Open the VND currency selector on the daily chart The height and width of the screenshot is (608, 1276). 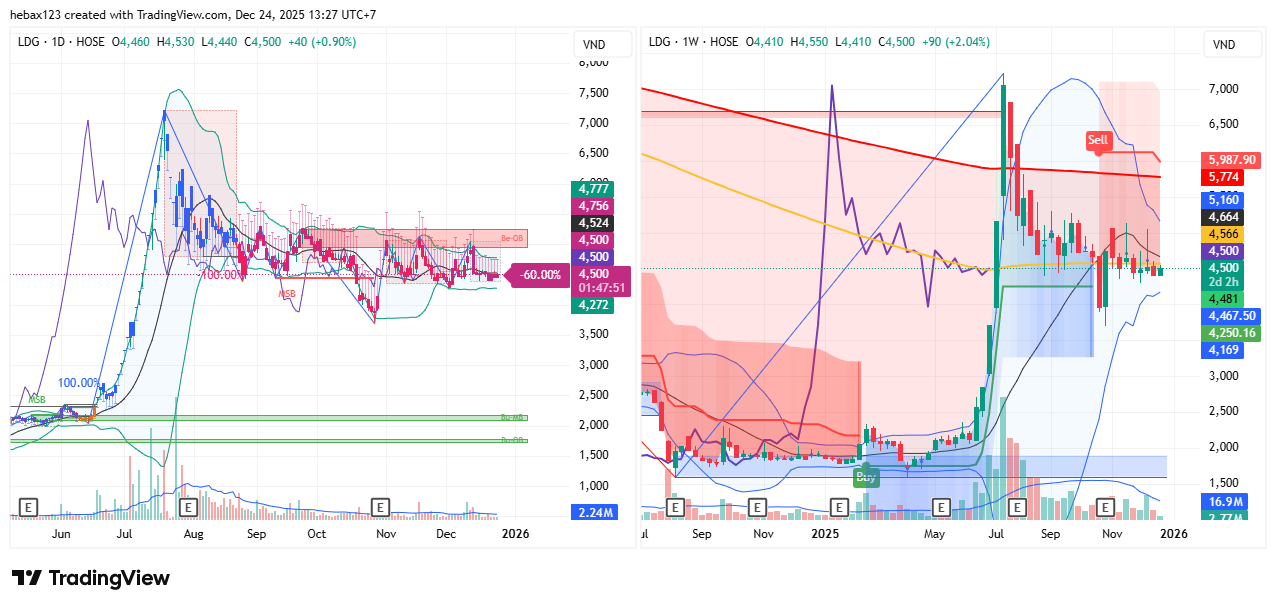603,45
